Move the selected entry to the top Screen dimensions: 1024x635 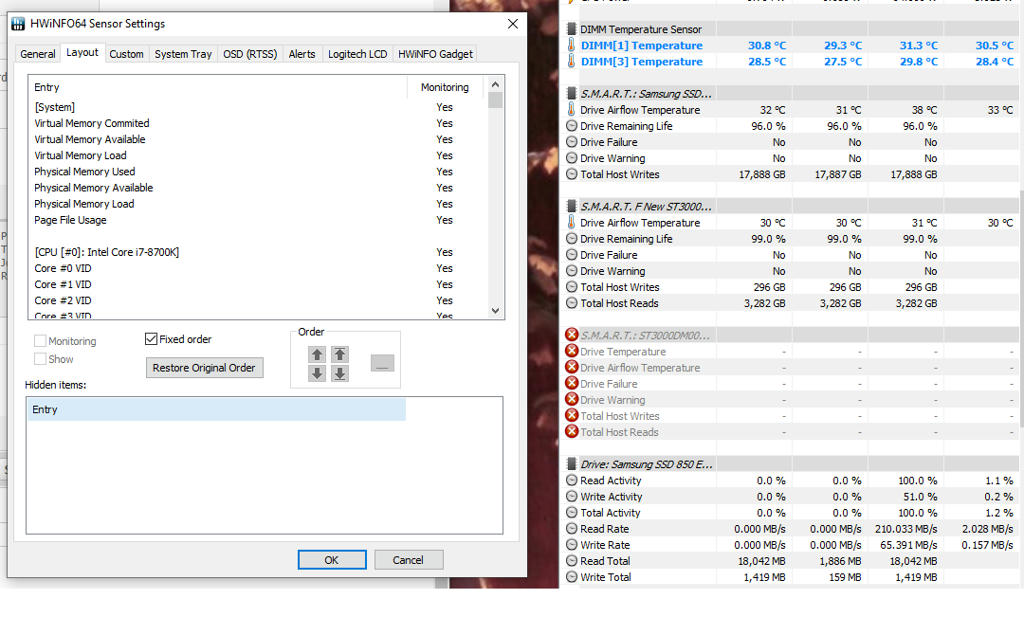[340, 355]
